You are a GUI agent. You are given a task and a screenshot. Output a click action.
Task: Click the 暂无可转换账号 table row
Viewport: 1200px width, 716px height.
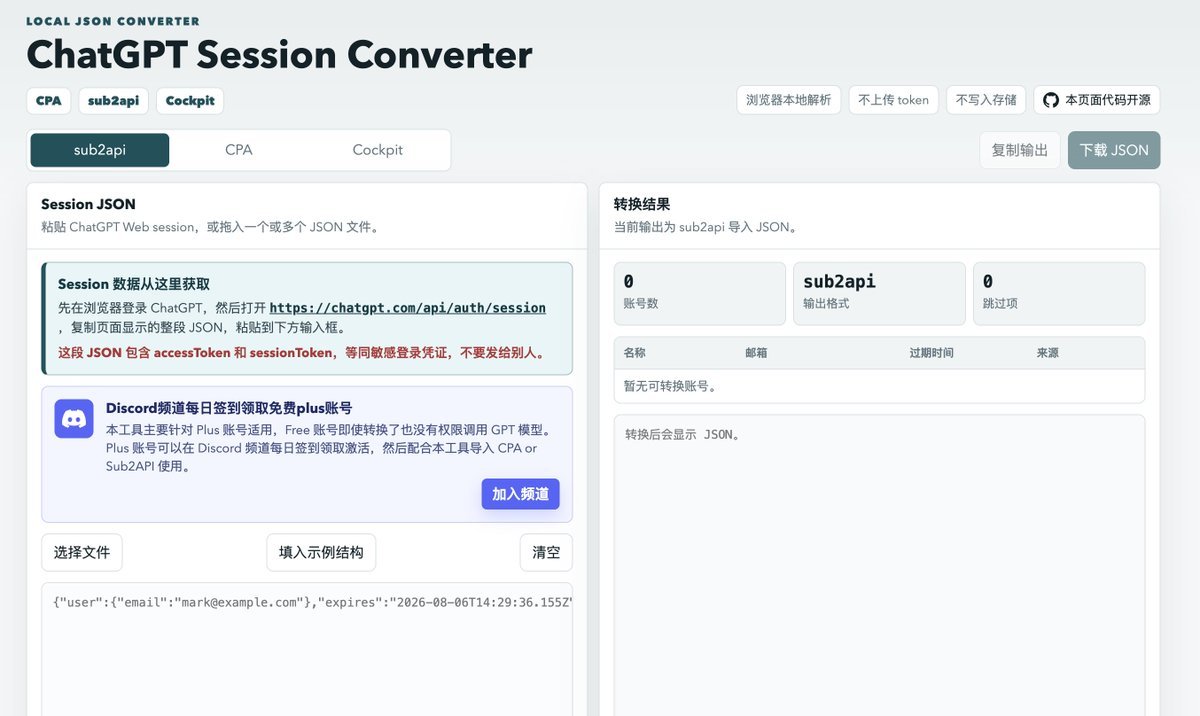point(879,386)
